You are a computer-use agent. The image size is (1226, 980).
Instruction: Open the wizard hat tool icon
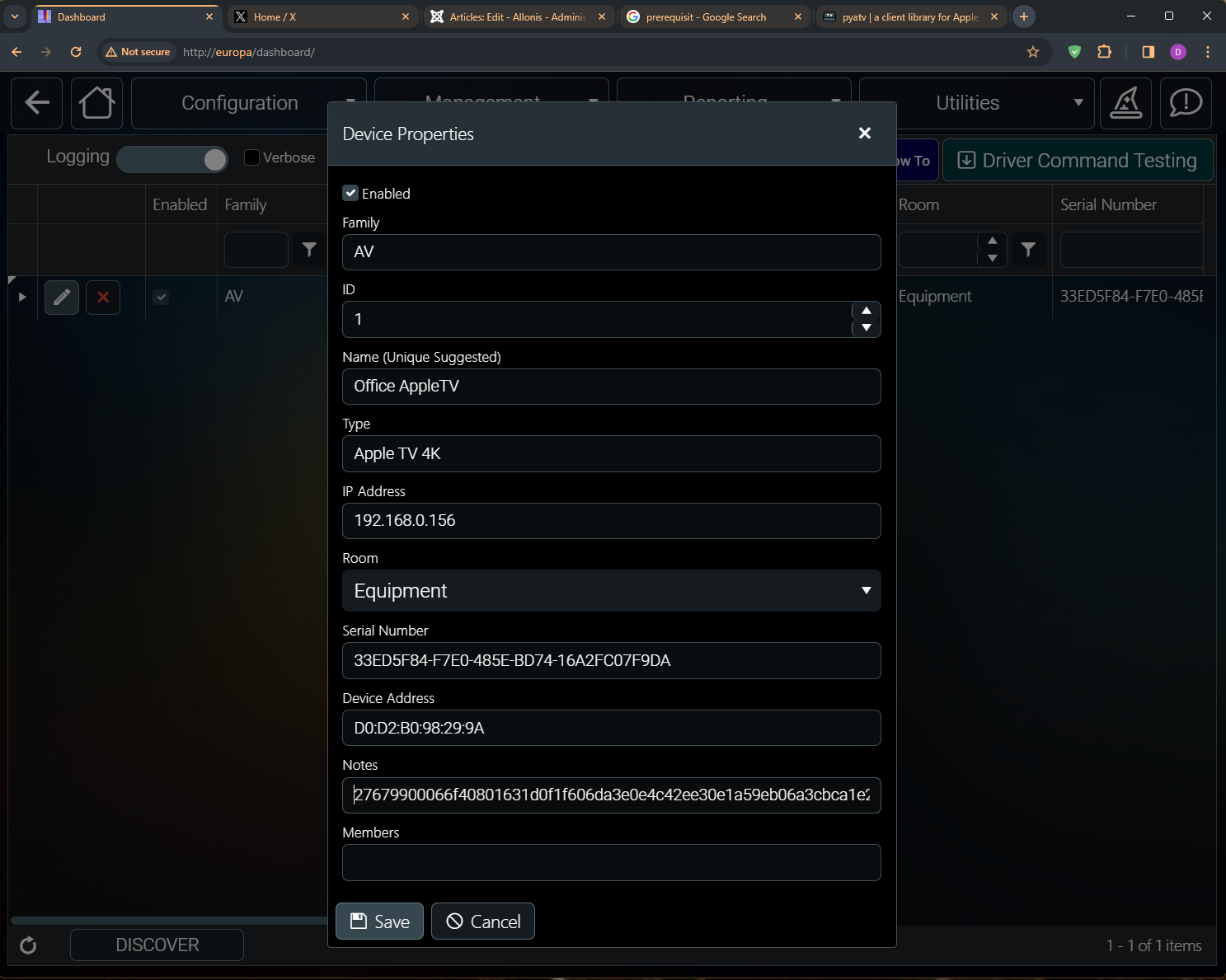[x=1126, y=103]
